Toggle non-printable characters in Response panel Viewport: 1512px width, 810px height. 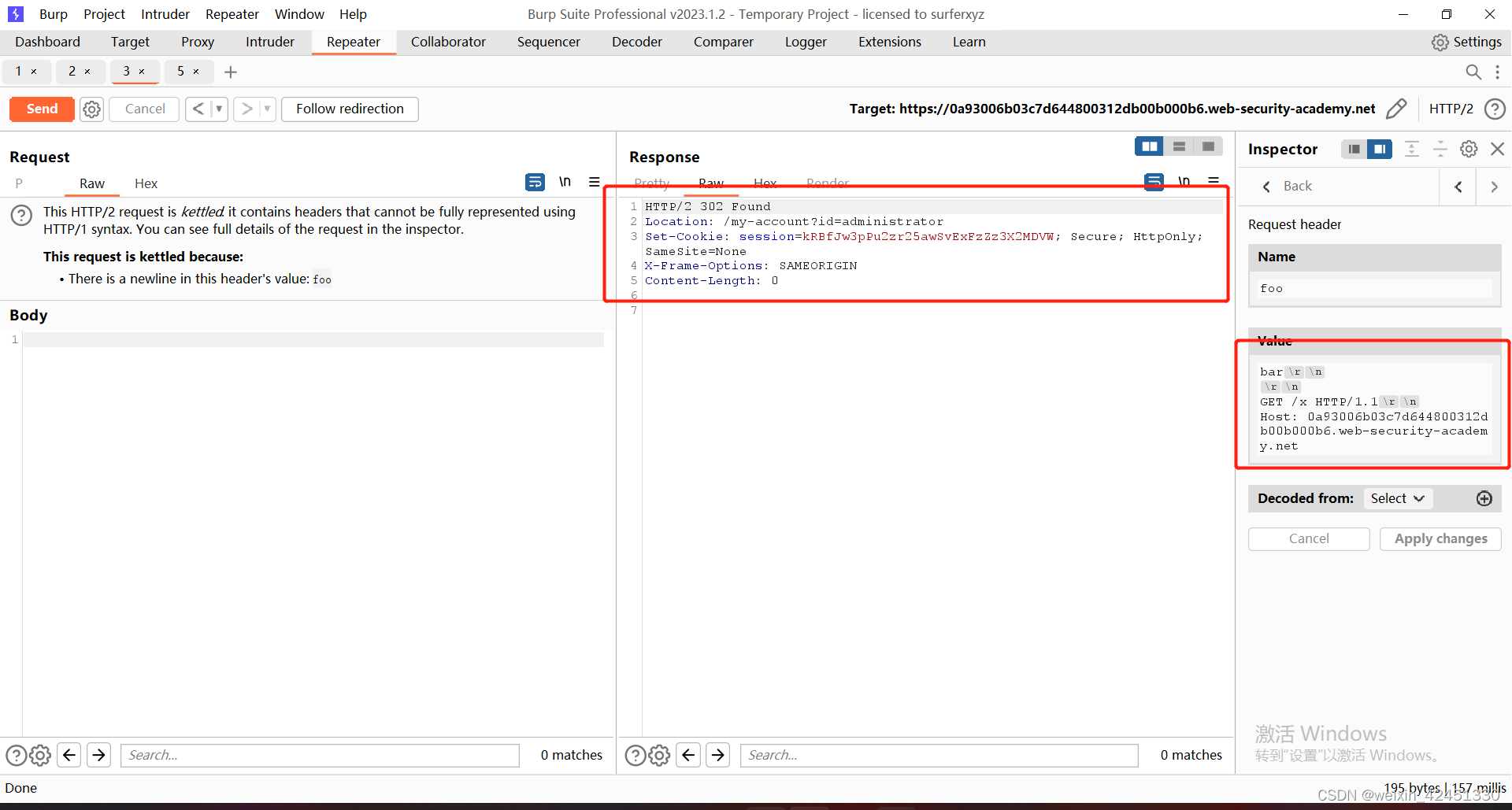pos(1184,181)
